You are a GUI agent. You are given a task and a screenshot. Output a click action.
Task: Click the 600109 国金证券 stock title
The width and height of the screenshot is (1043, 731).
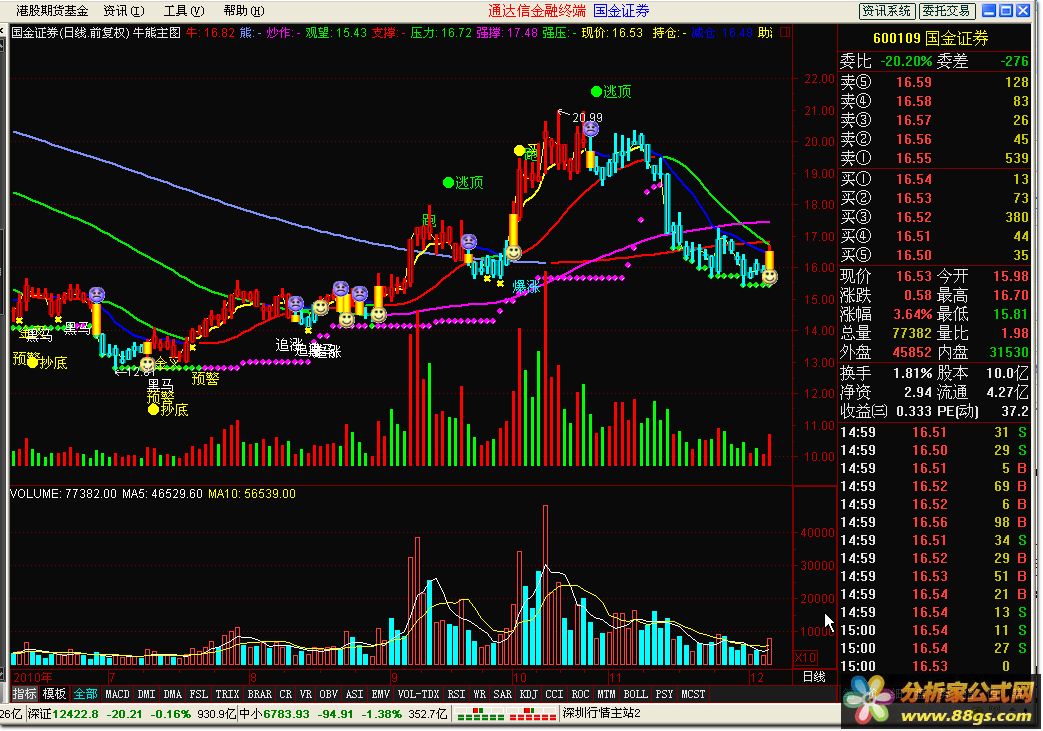coord(930,39)
